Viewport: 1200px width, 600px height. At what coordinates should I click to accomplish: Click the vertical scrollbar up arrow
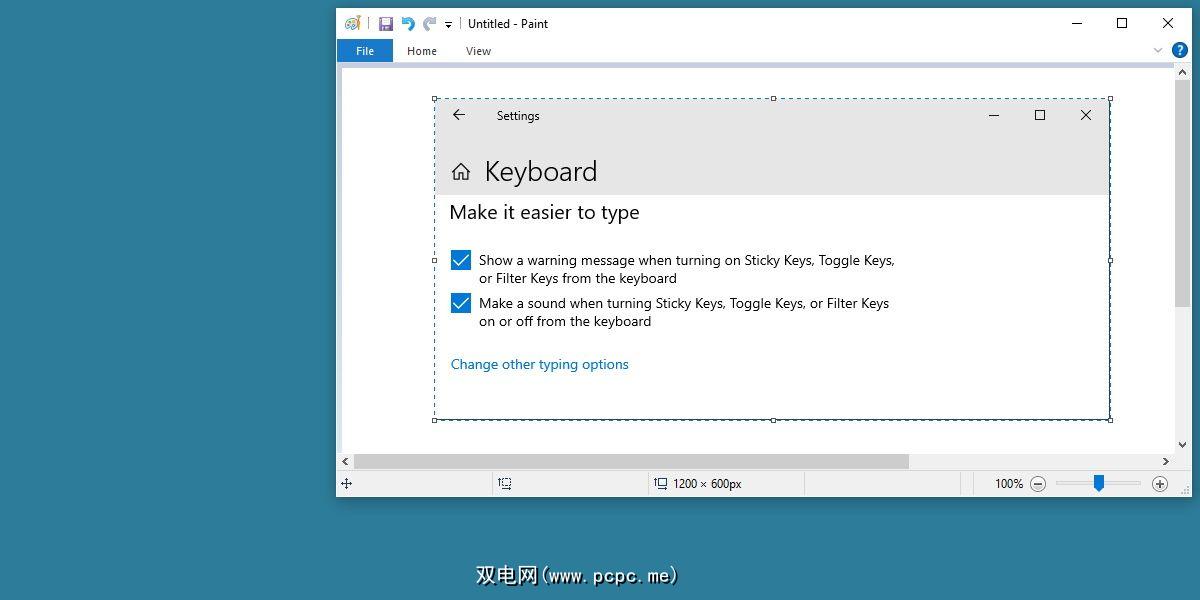1182,74
